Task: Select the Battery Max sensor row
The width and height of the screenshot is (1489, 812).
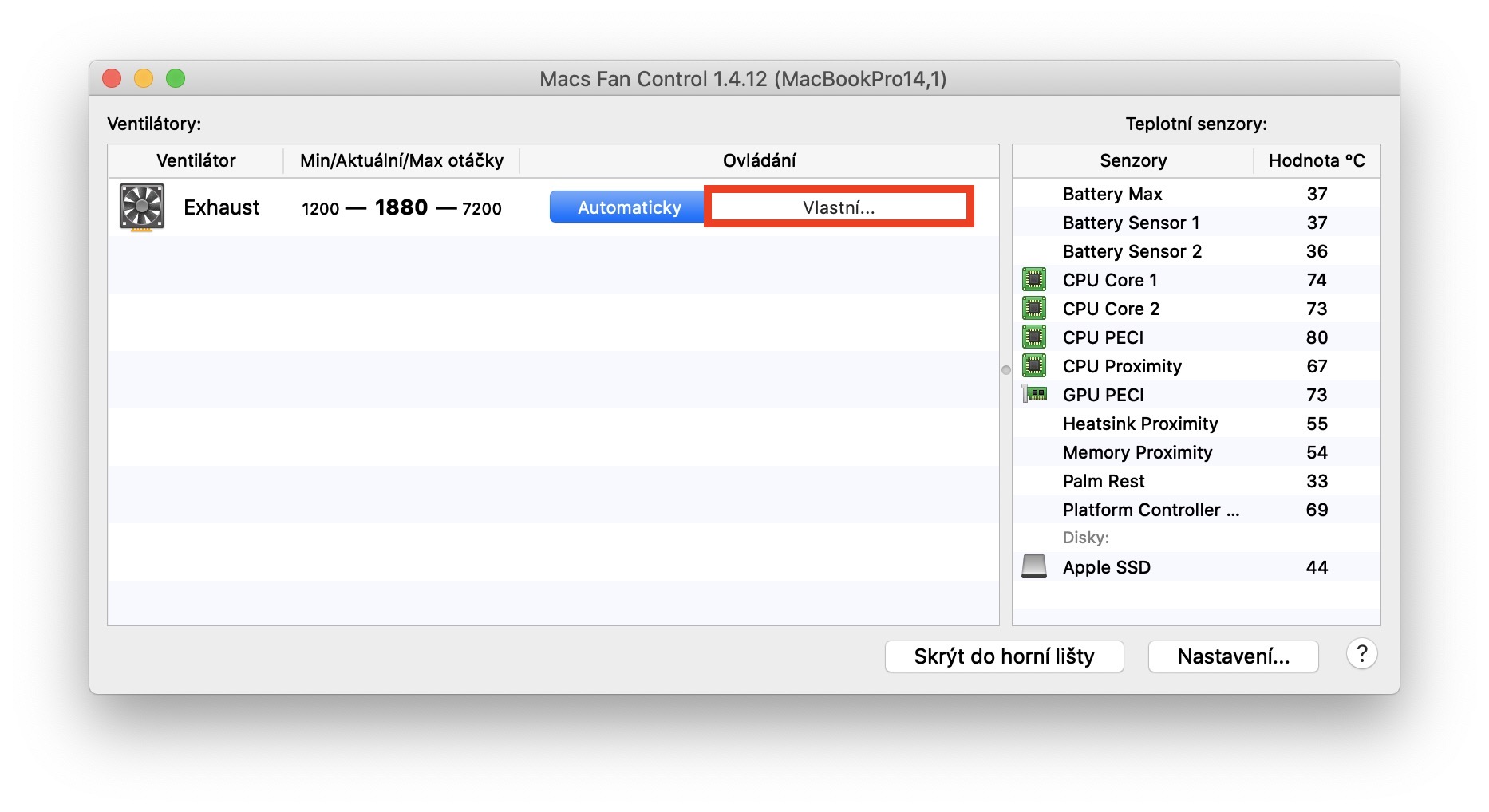Action: (x=1196, y=194)
